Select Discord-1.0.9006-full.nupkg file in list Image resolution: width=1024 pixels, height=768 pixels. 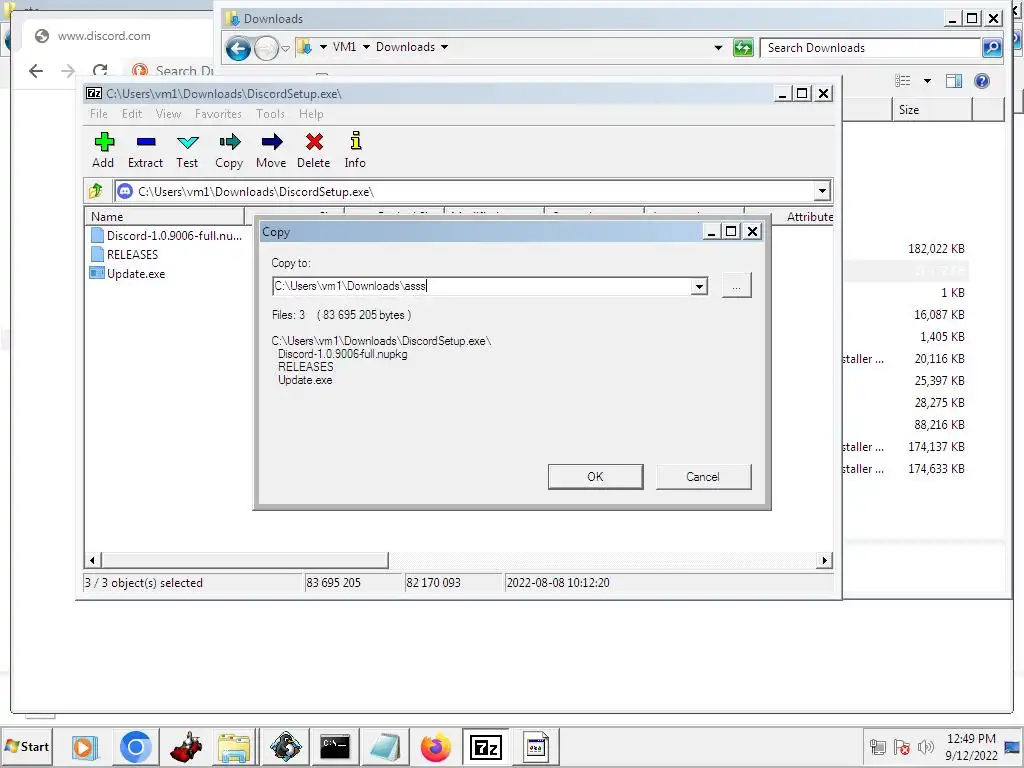pyautogui.click(x=167, y=236)
